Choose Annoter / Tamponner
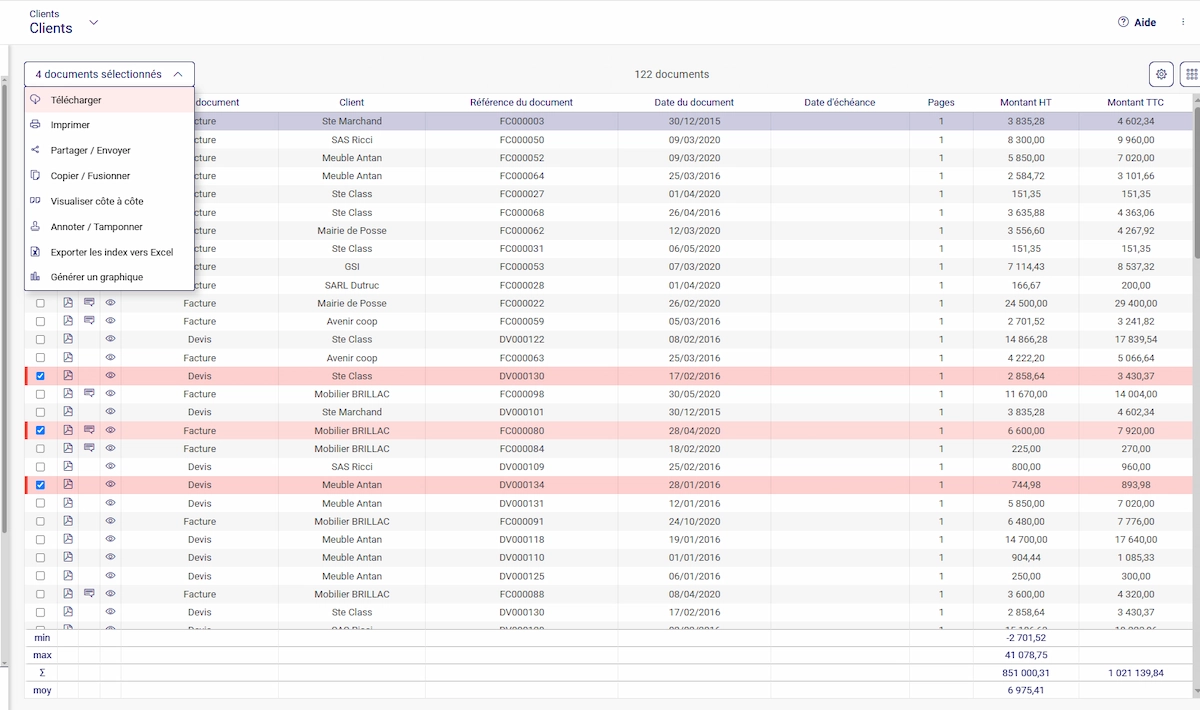The image size is (1200, 710). coord(110,227)
